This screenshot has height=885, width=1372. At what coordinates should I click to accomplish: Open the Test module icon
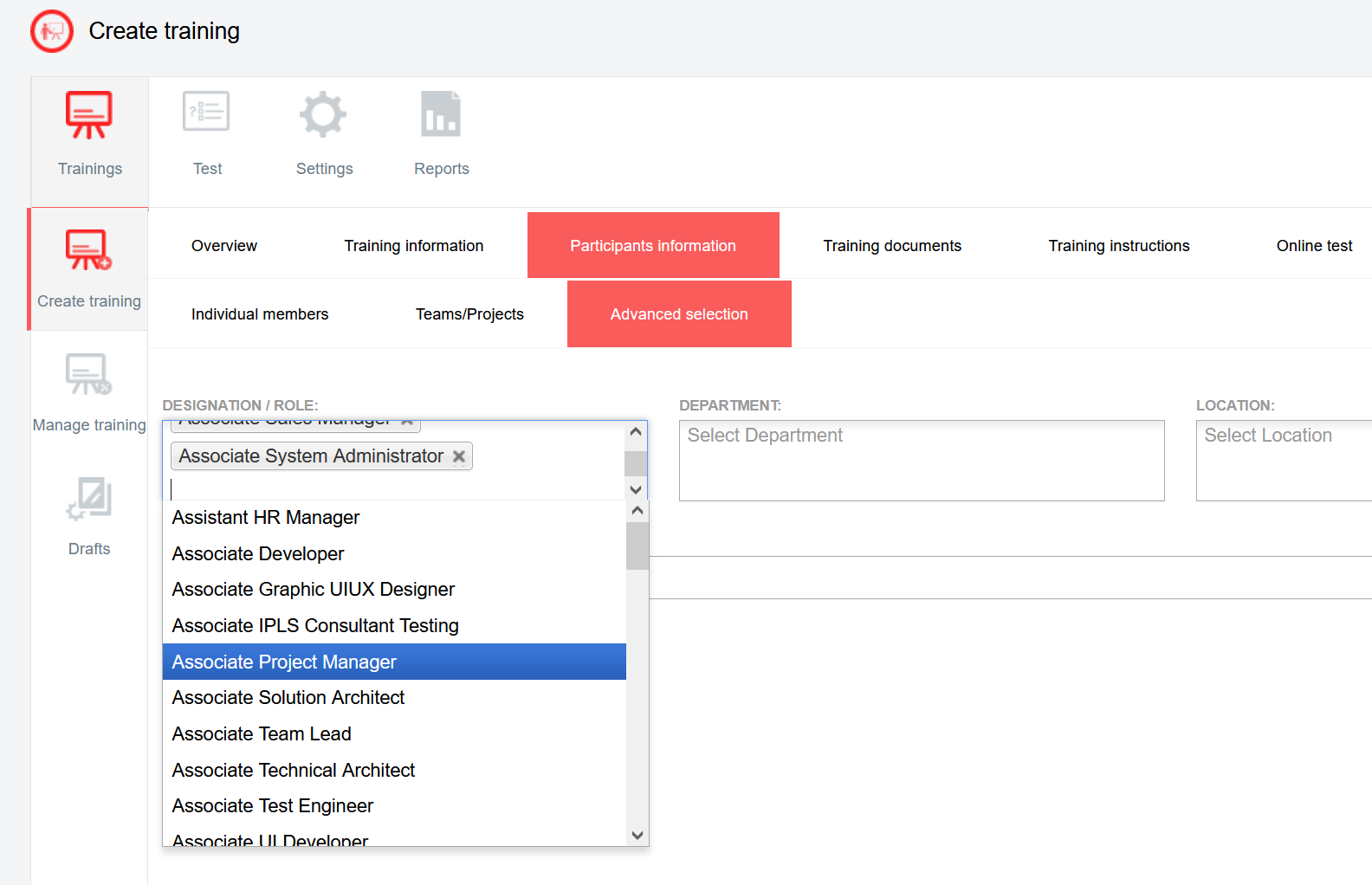point(206,113)
